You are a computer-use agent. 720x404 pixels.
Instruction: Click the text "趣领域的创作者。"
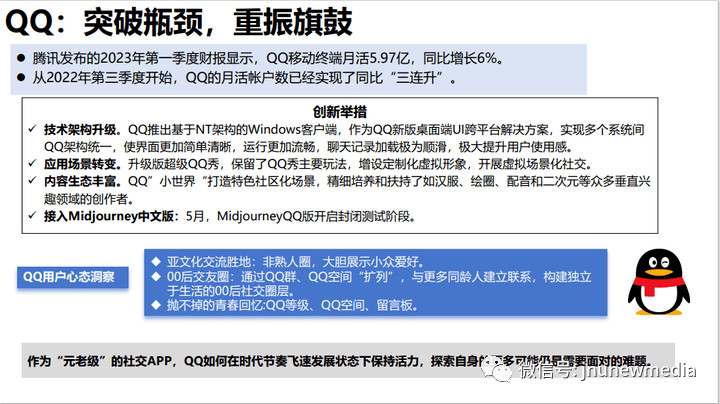pyautogui.click(x=90, y=199)
